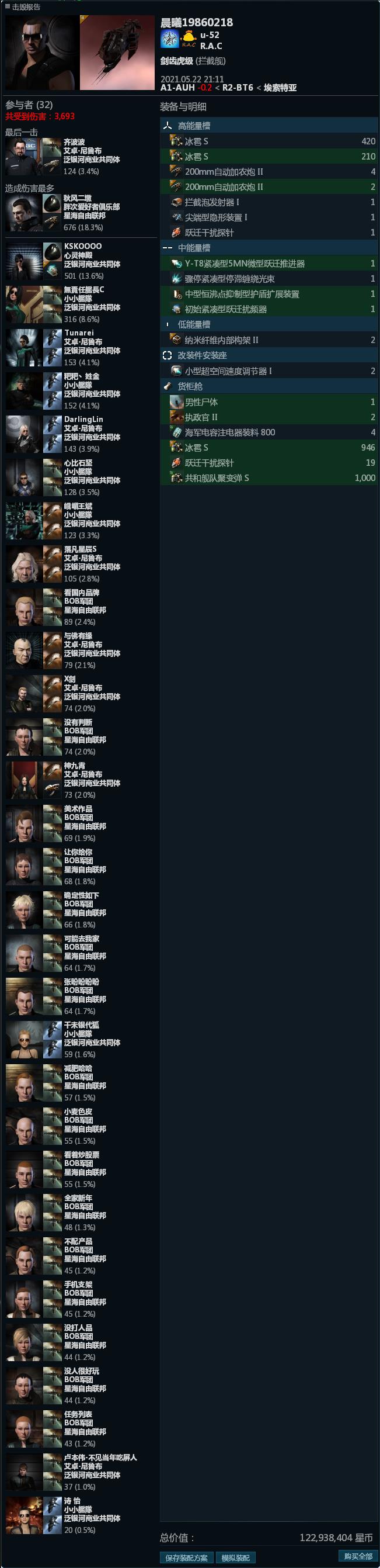Click the 保存装配方案 button
The height and width of the screenshot is (1568, 380).
click(187, 1557)
